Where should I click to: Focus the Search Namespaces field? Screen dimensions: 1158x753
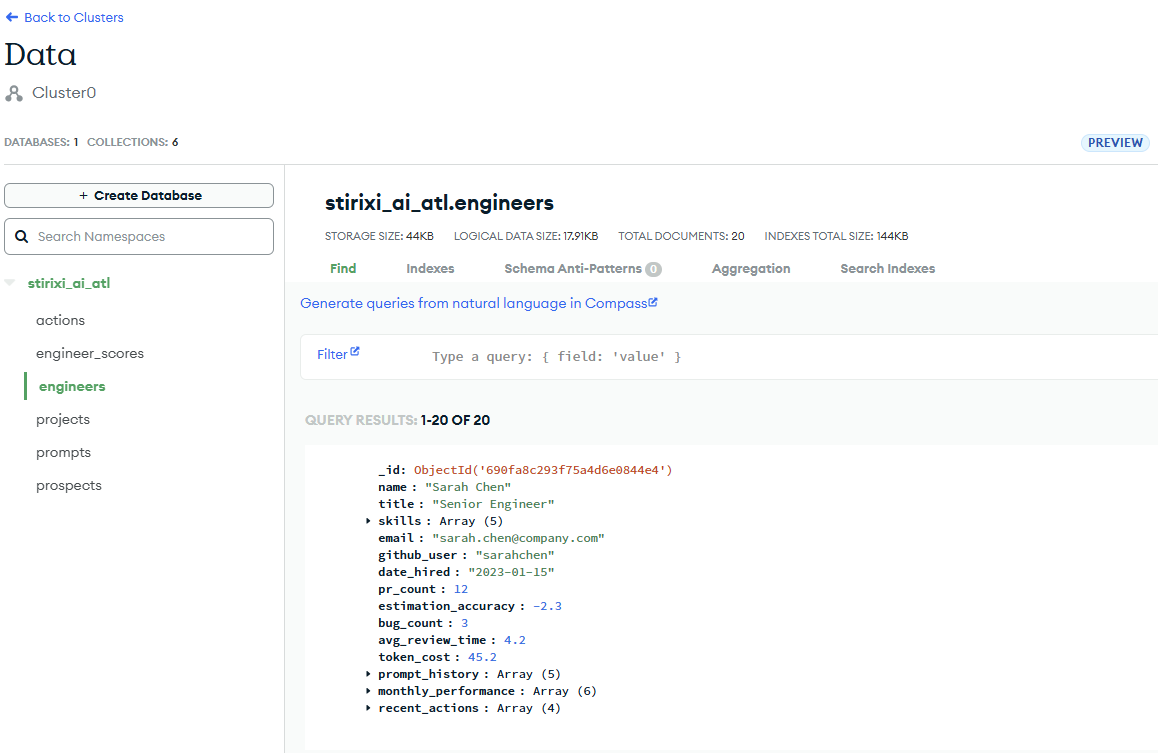139,236
